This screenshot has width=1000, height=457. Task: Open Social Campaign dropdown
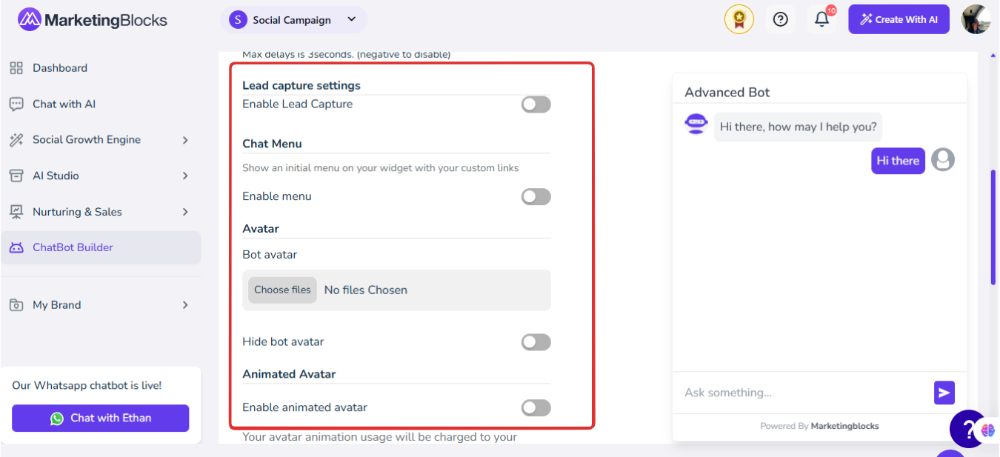pos(294,20)
